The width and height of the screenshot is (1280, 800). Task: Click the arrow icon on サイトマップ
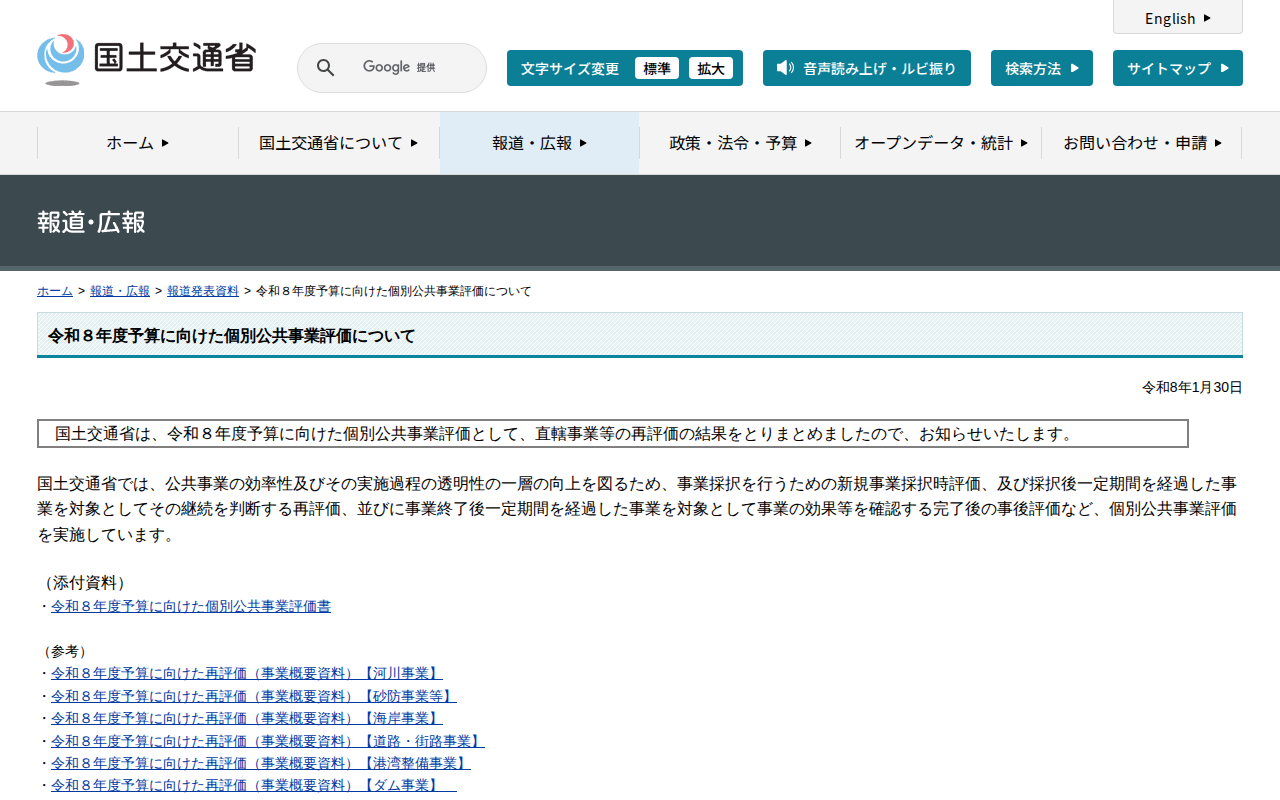pyautogui.click(x=1225, y=68)
